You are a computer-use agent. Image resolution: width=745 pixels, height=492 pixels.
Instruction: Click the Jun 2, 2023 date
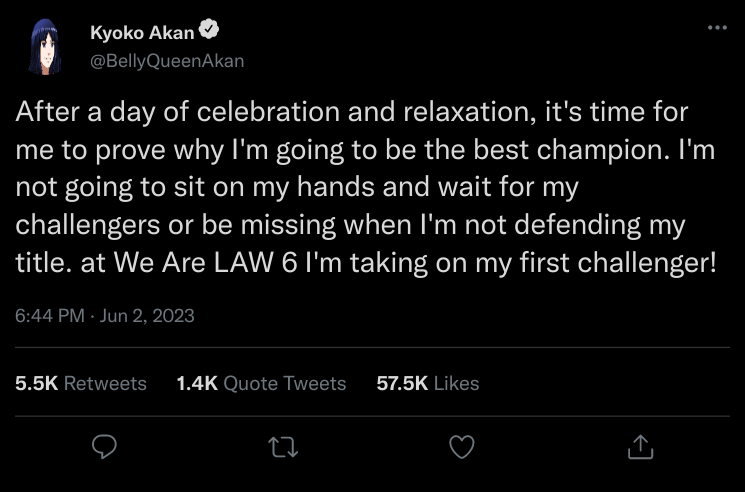click(147, 316)
